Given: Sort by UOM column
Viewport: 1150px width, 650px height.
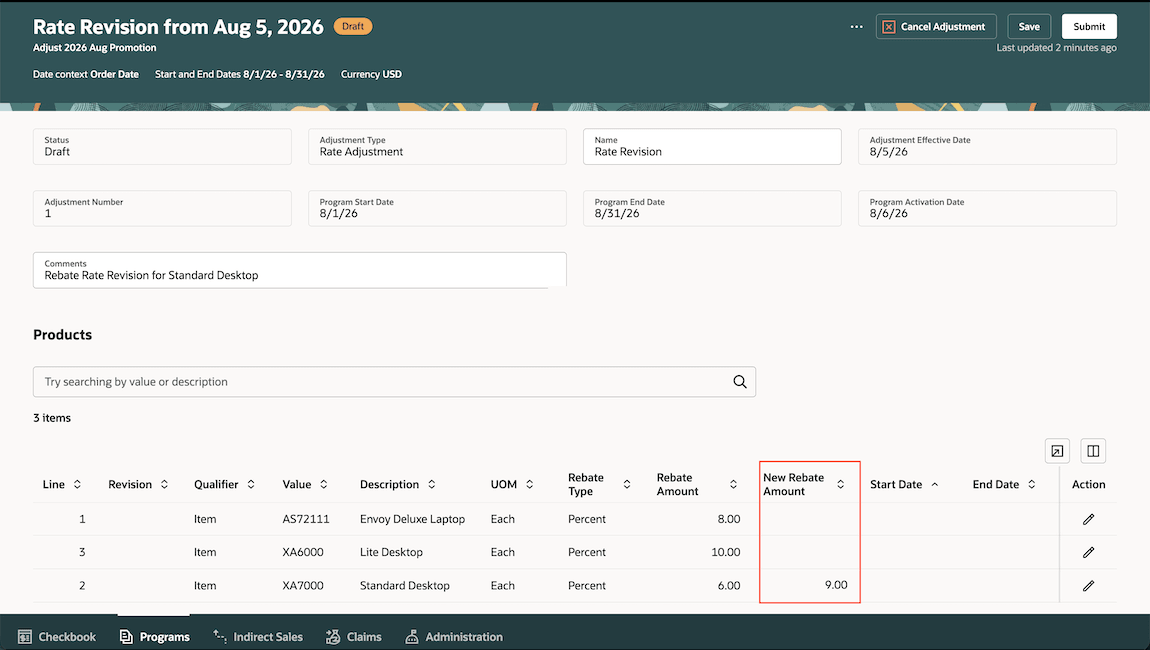Looking at the screenshot, I should coord(530,484).
